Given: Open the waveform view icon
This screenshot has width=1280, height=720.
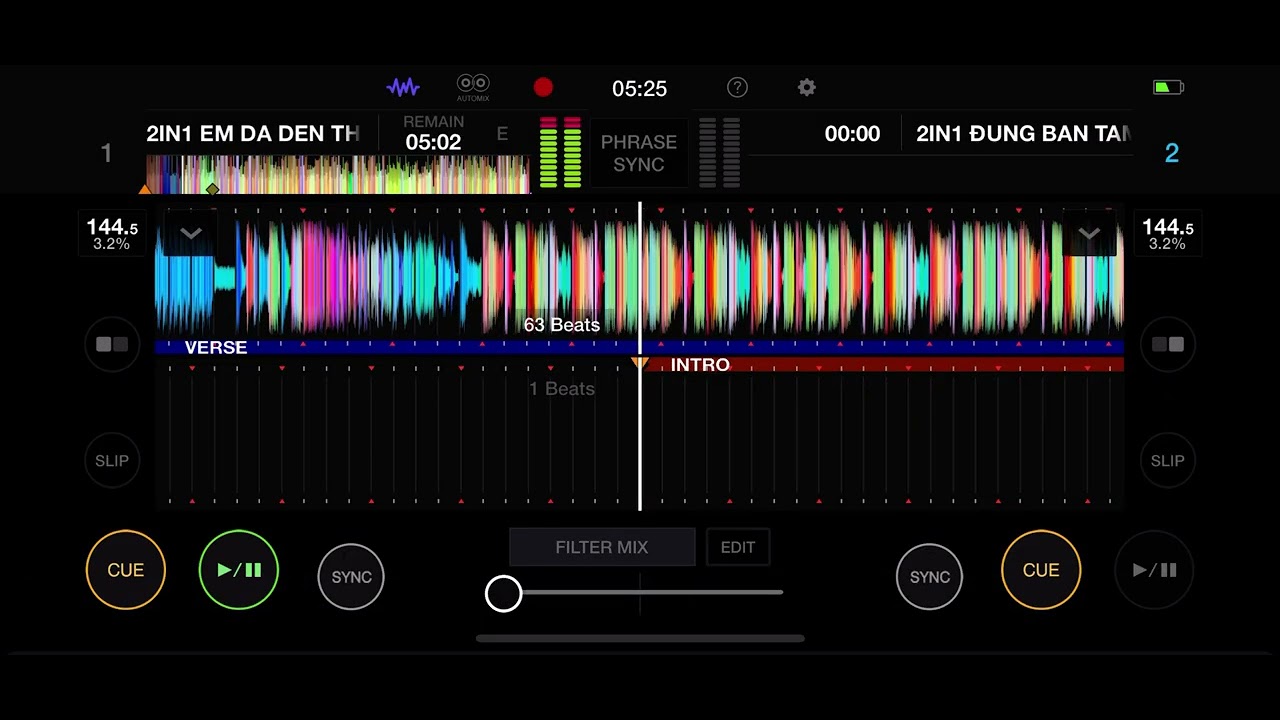Looking at the screenshot, I should click(x=403, y=88).
